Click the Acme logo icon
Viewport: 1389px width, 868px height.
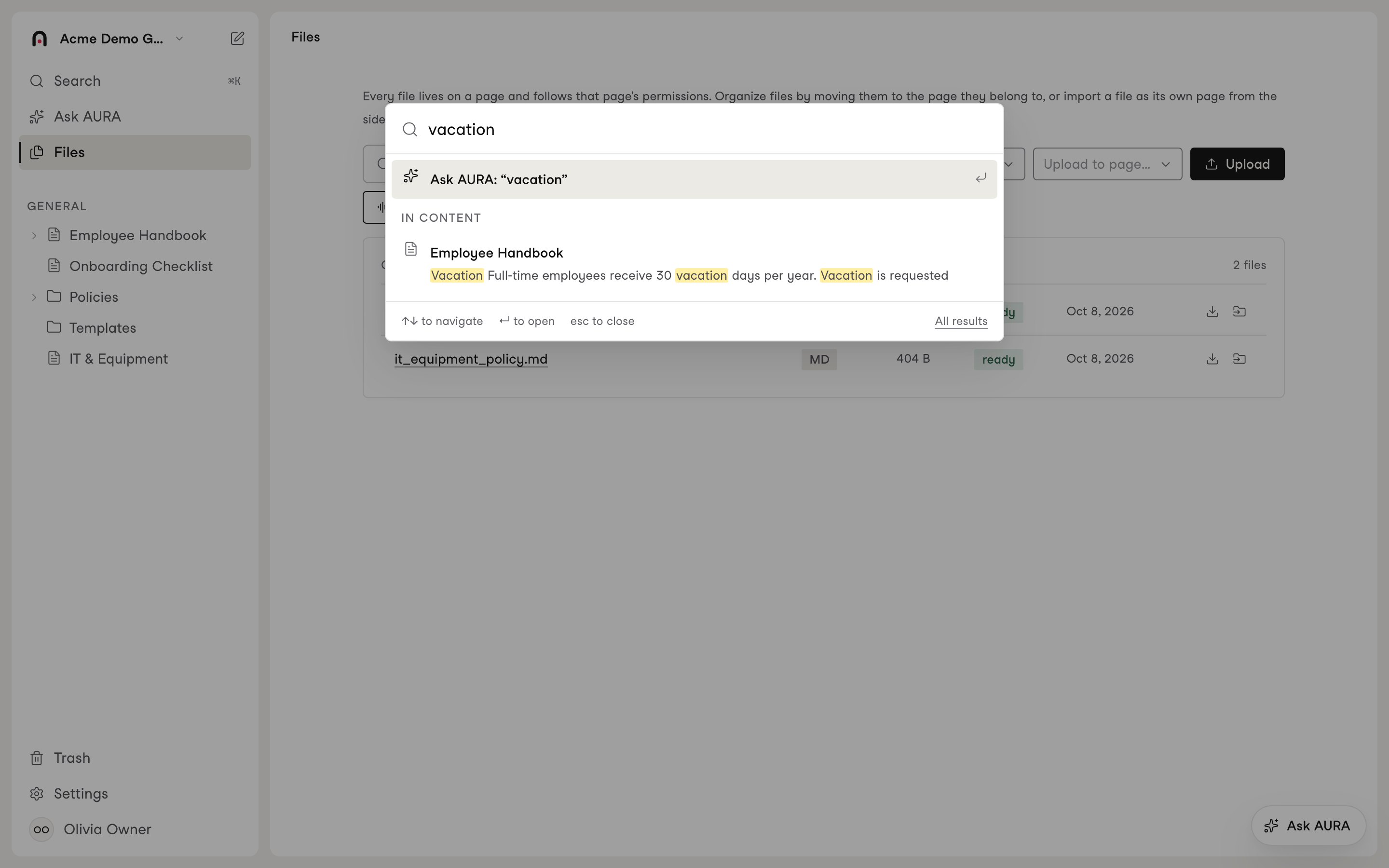point(40,39)
